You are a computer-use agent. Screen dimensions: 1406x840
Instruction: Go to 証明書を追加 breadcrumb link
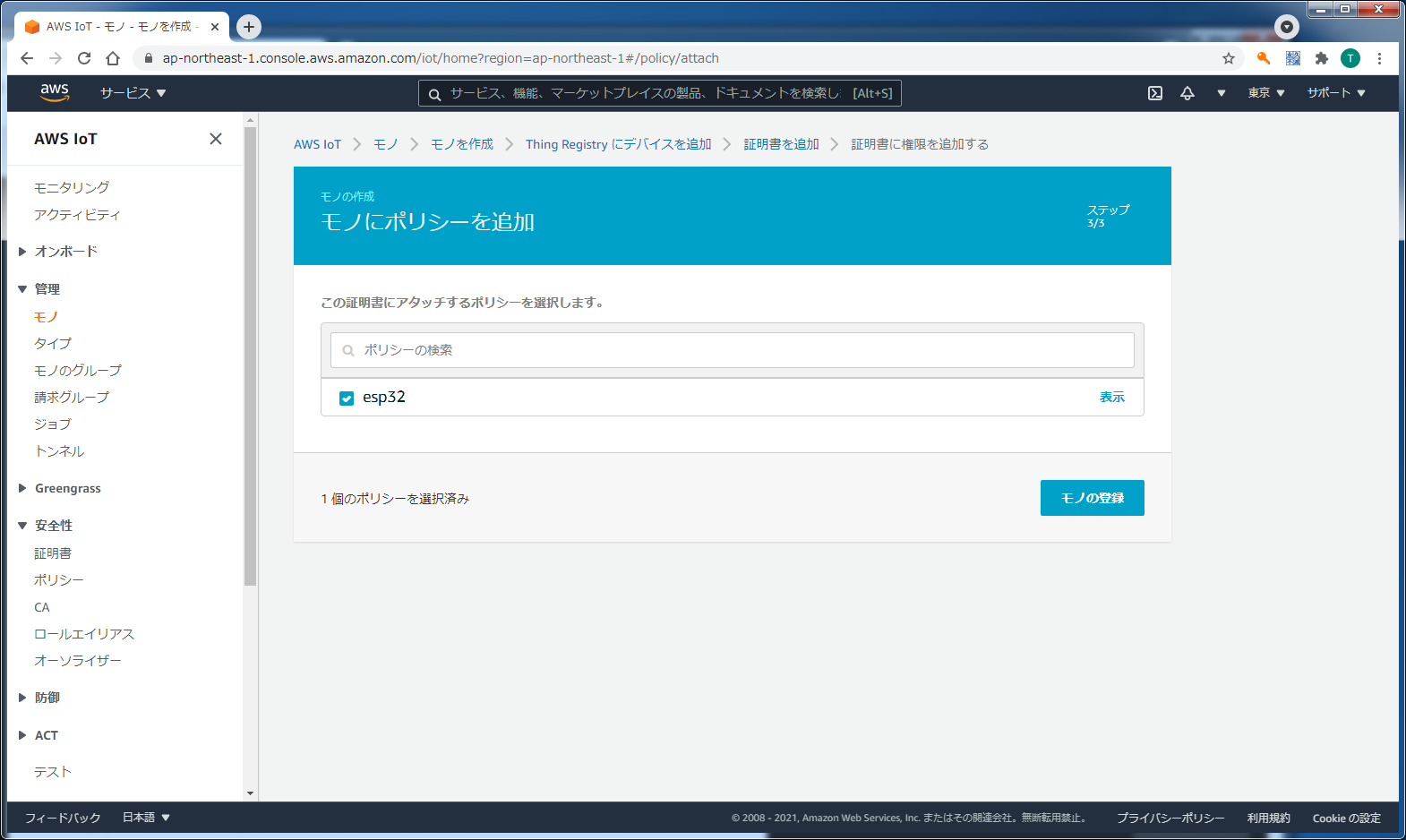[782, 144]
